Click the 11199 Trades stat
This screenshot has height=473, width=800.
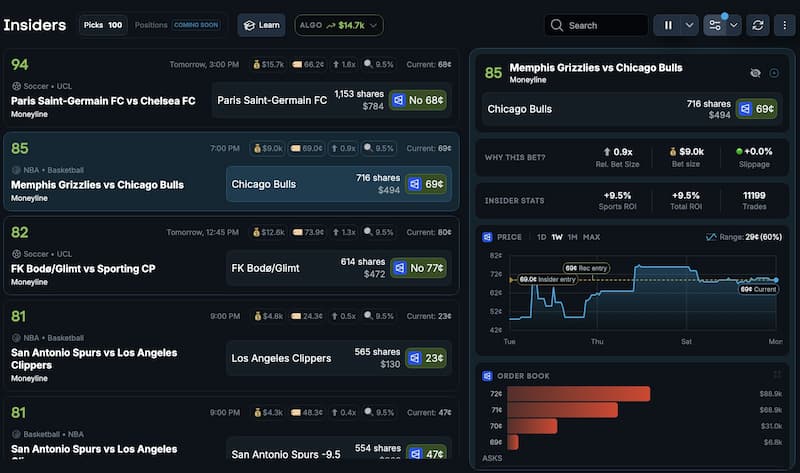(x=754, y=201)
